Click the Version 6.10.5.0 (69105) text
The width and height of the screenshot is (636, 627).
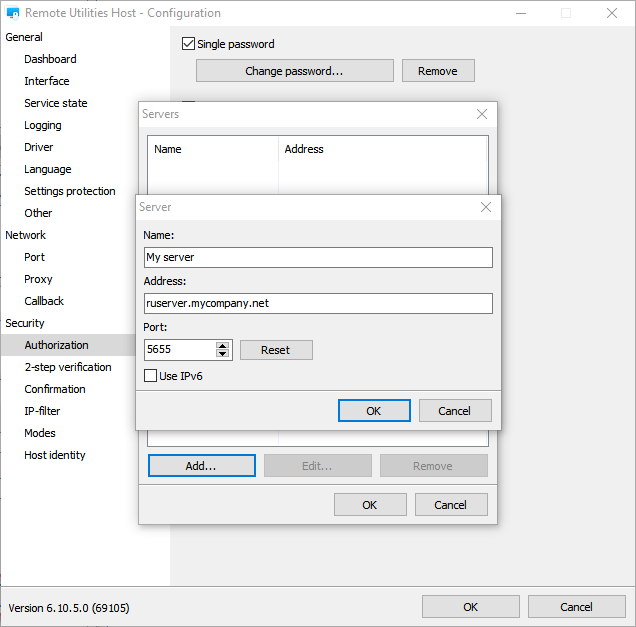tap(69, 608)
